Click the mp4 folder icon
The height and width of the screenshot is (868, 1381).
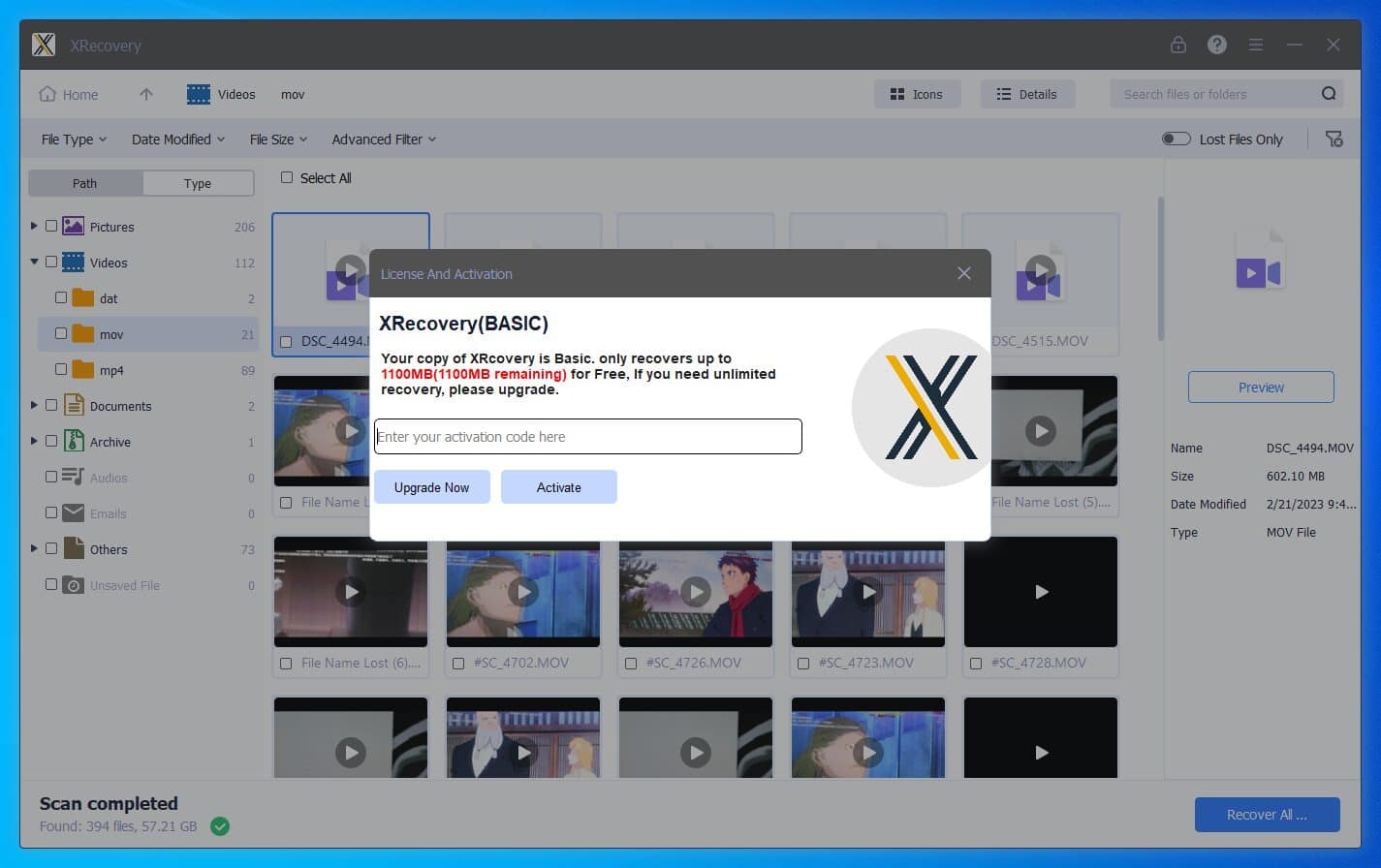point(83,370)
